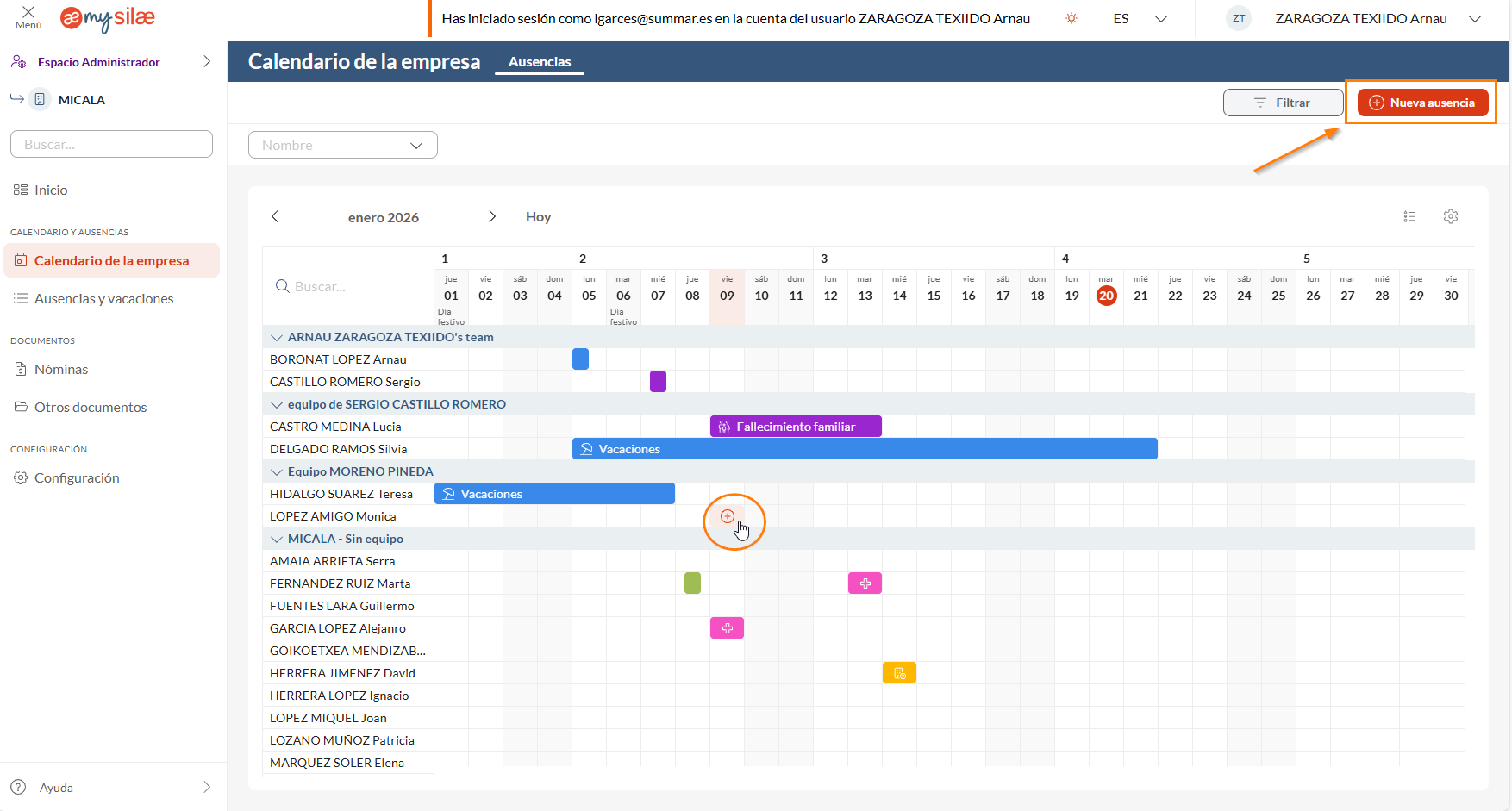
Task: Open the yellow absence block for Herrera Jimenez
Action: (899, 673)
